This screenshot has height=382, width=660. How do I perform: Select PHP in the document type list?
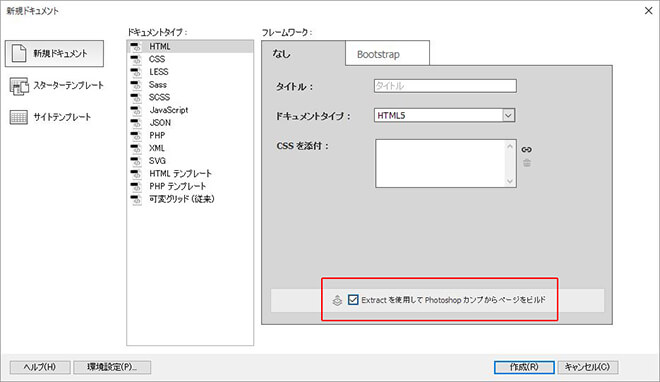click(190, 135)
